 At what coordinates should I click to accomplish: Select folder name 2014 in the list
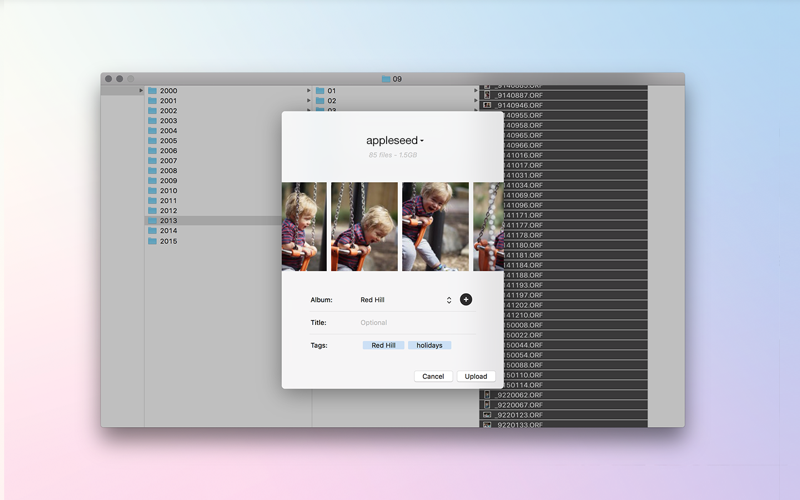point(168,231)
